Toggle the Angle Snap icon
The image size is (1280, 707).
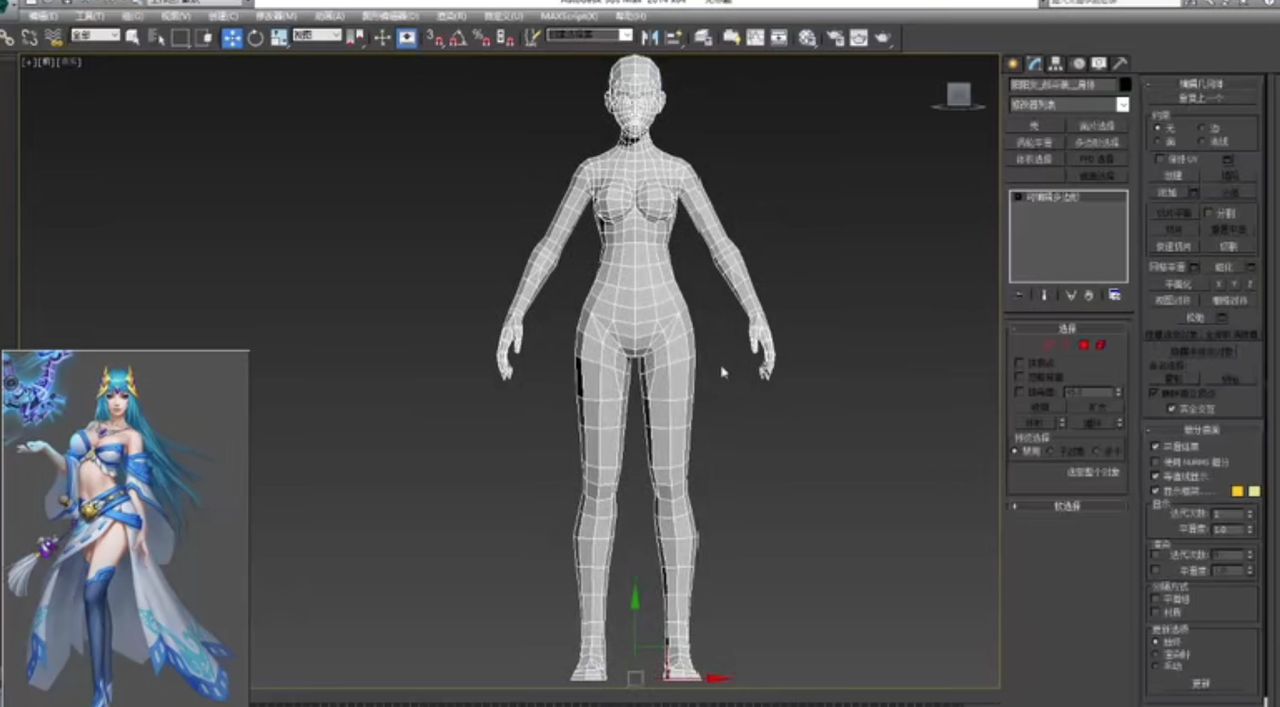[458, 38]
